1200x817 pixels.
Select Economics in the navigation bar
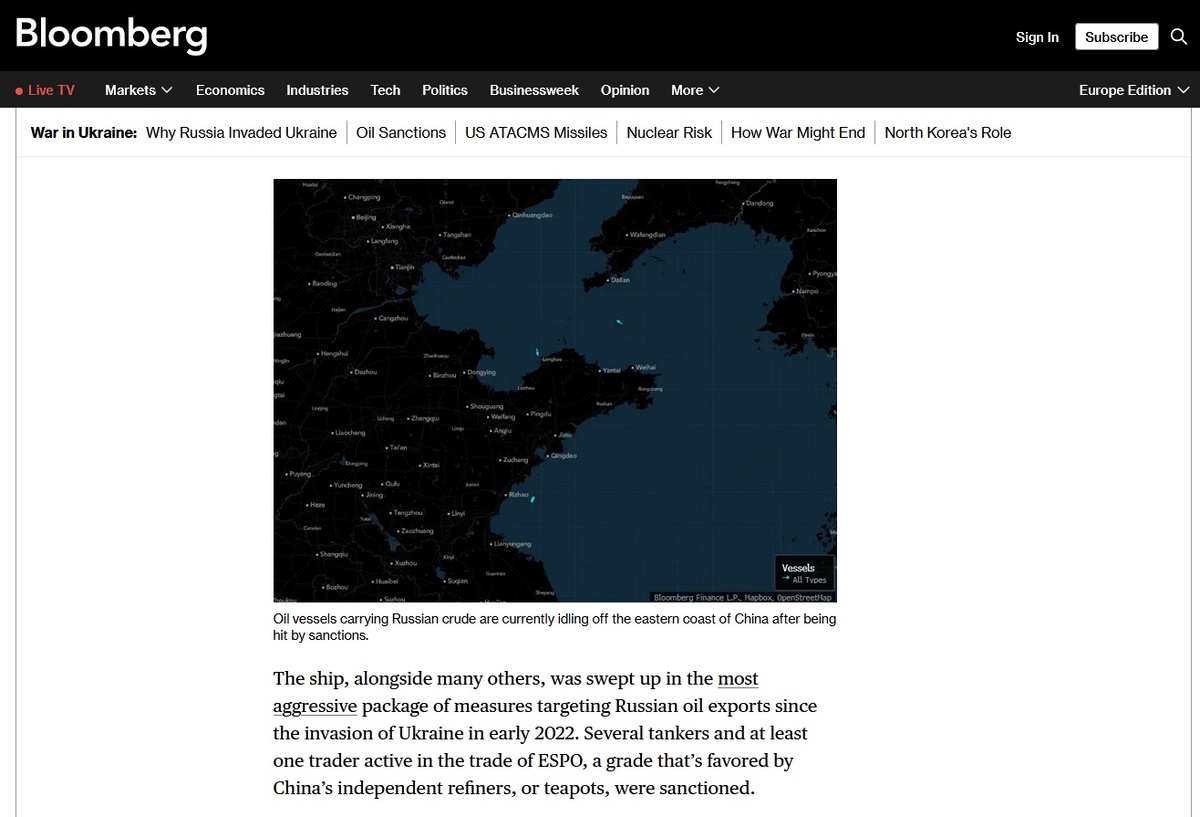[230, 90]
